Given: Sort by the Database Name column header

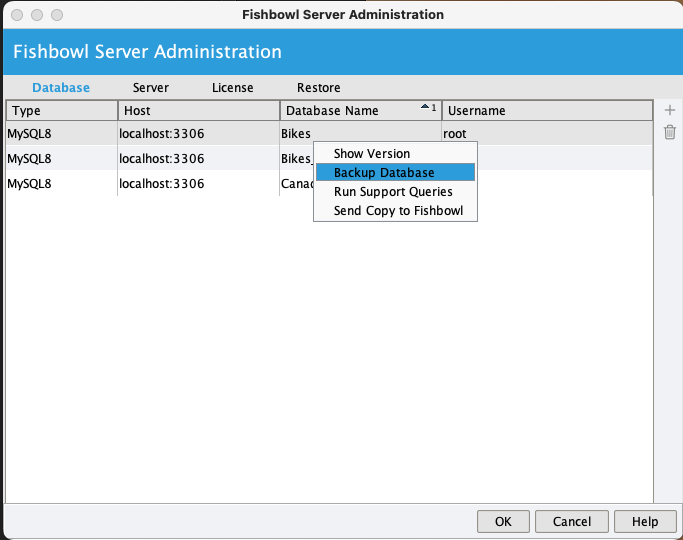Looking at the screenshot, I should point(361,111).
